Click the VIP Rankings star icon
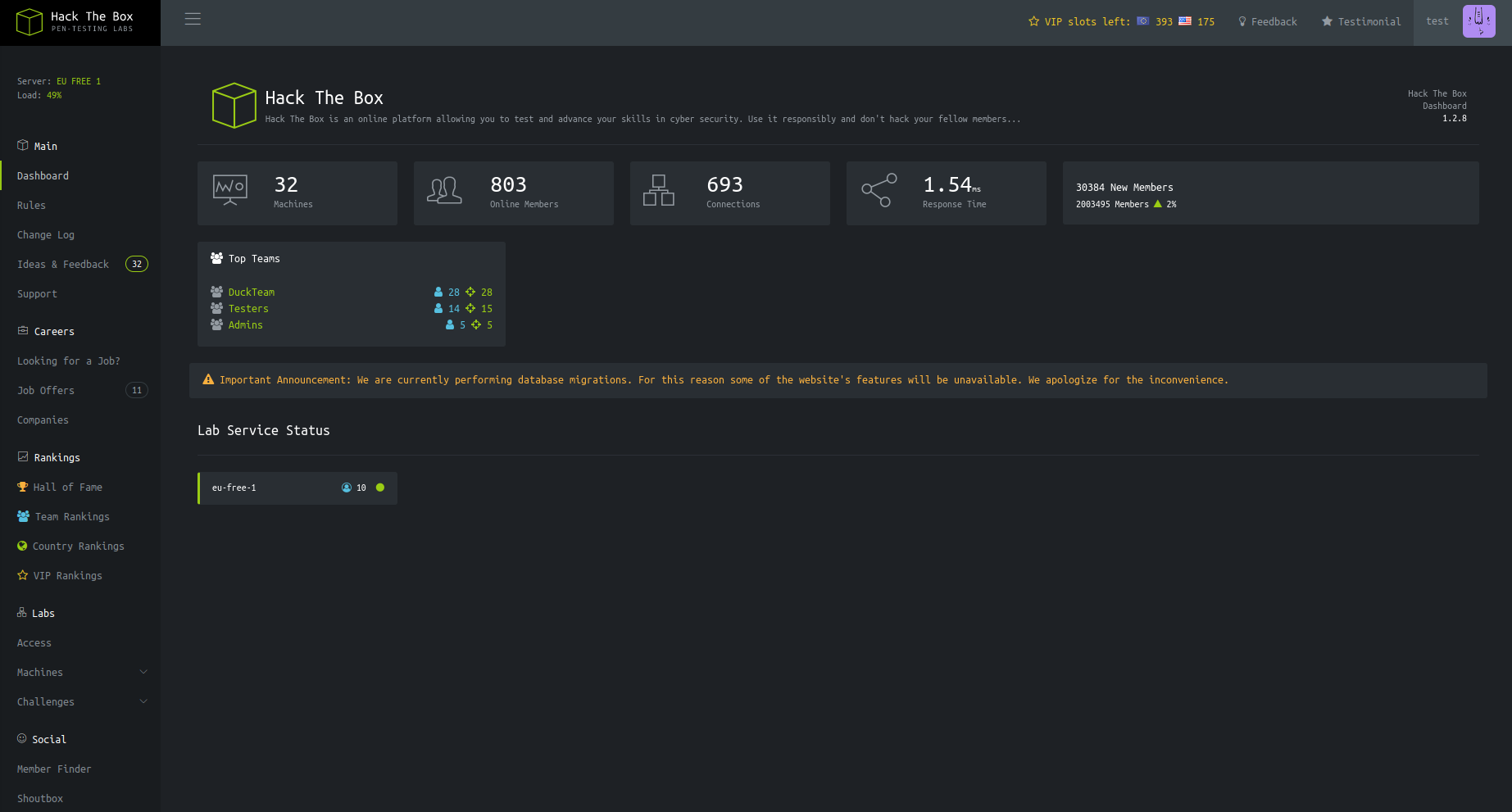This screenshot has height=812, width=1512. click(23, 575)
